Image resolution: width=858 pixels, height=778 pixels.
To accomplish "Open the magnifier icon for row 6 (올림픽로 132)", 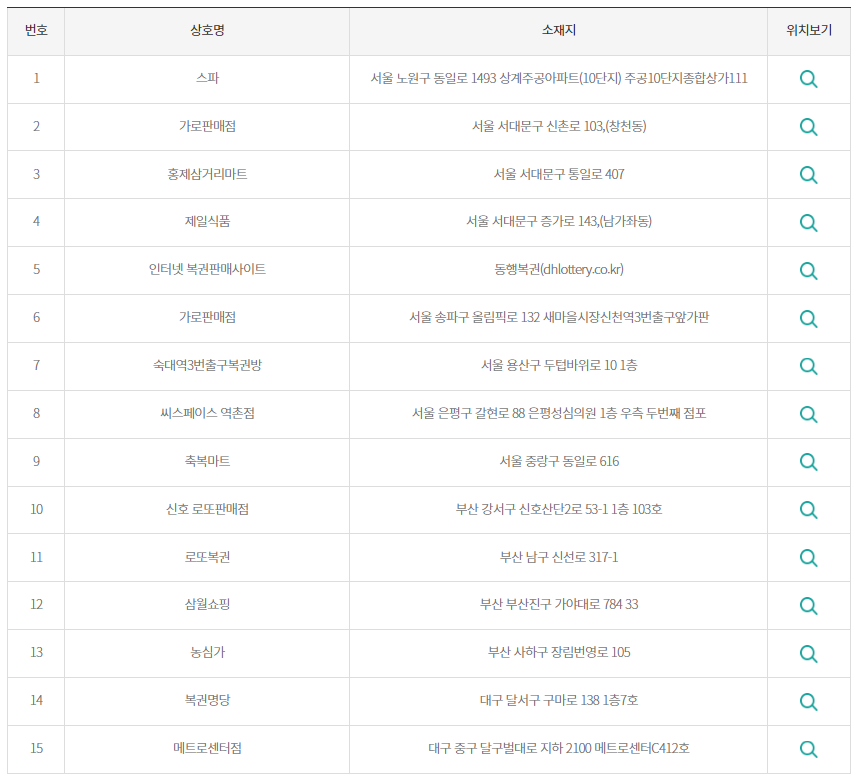I will (808, 318).
